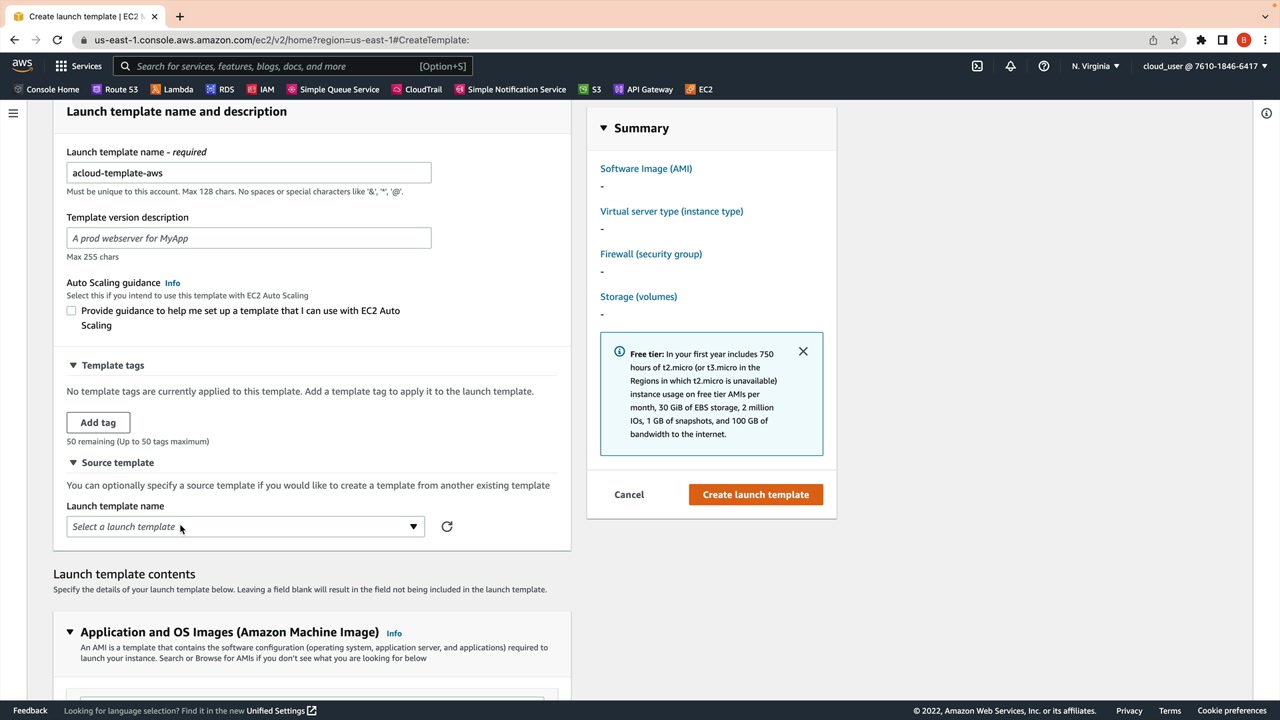This screenshot has height=720, width=1280.
Task: Enable Auto Scaling guidance checkbox
Action: (71, 311)
